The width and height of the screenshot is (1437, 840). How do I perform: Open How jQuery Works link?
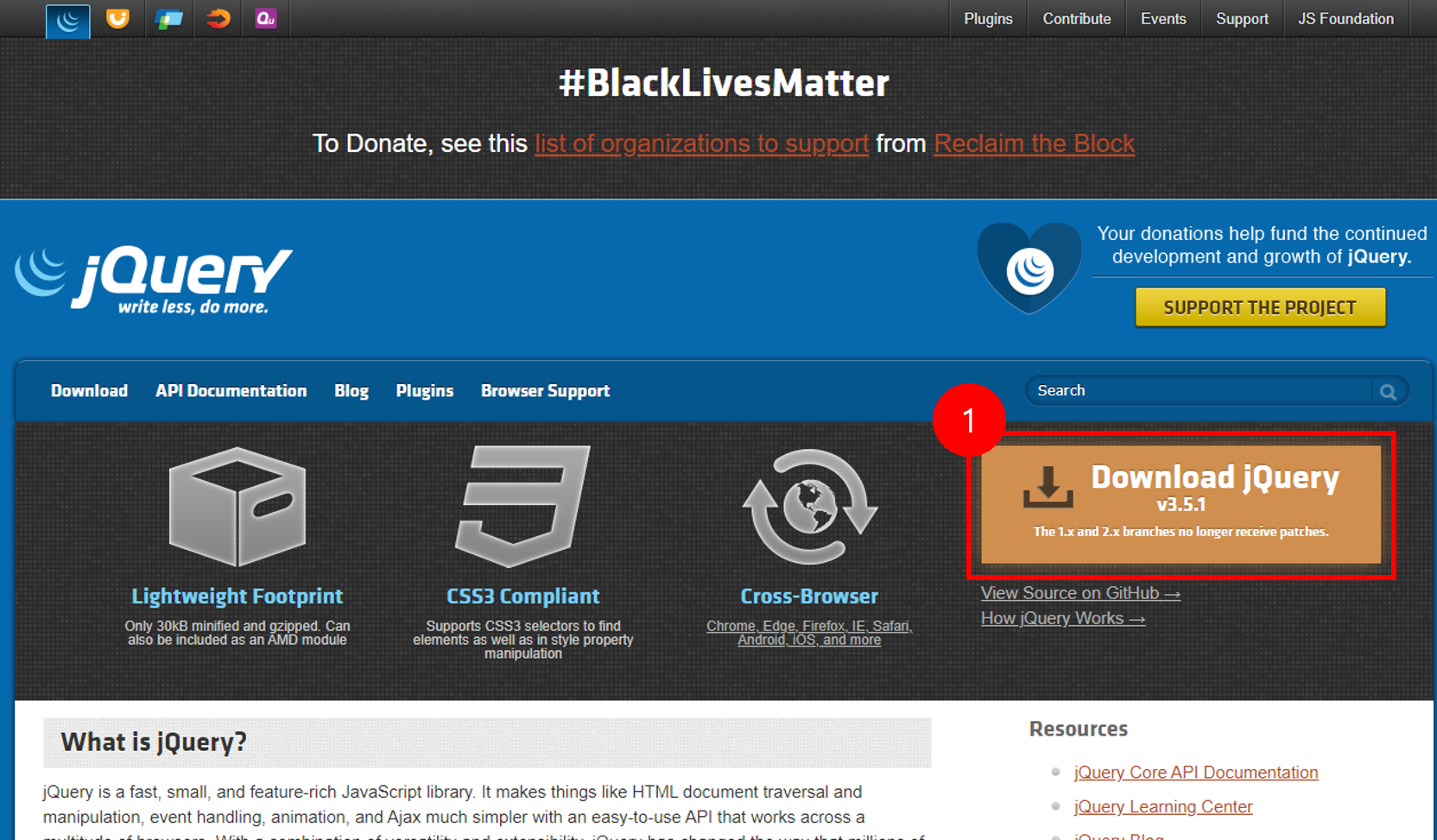pos(1063,618)
